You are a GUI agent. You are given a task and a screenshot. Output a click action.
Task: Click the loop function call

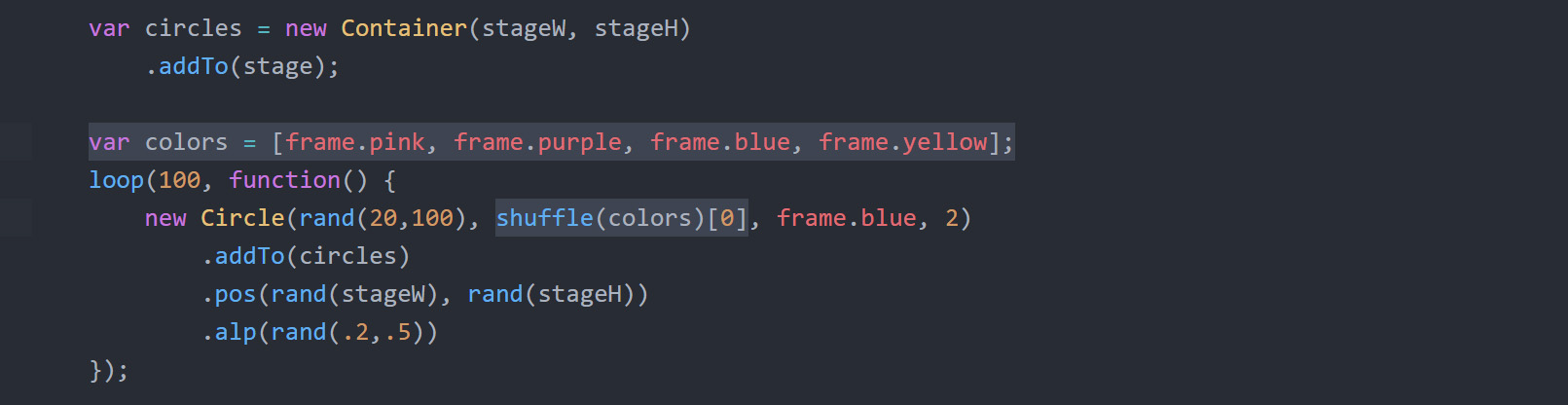coord(117,180)
